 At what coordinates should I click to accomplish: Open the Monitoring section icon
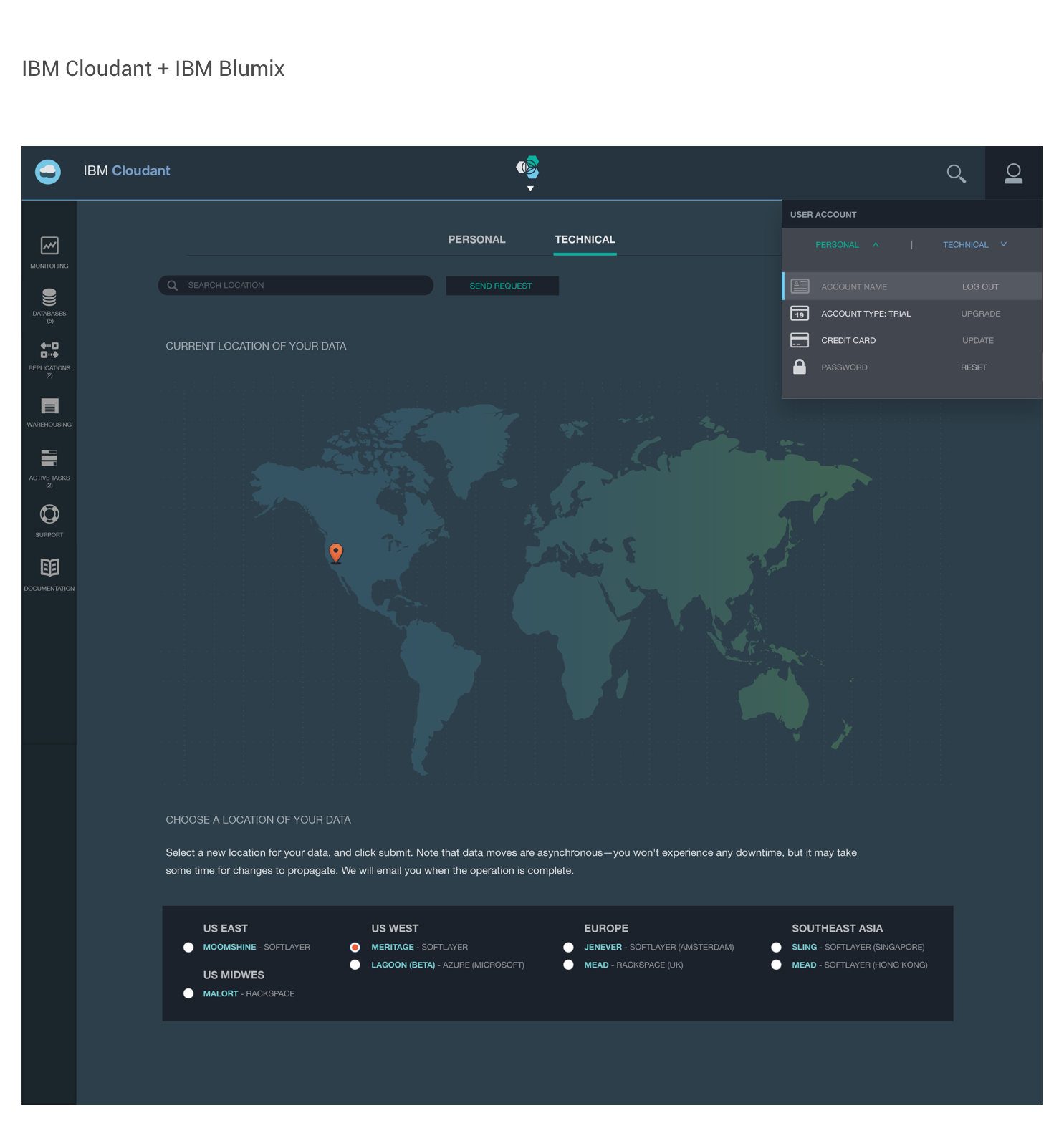tap(49, 246)
